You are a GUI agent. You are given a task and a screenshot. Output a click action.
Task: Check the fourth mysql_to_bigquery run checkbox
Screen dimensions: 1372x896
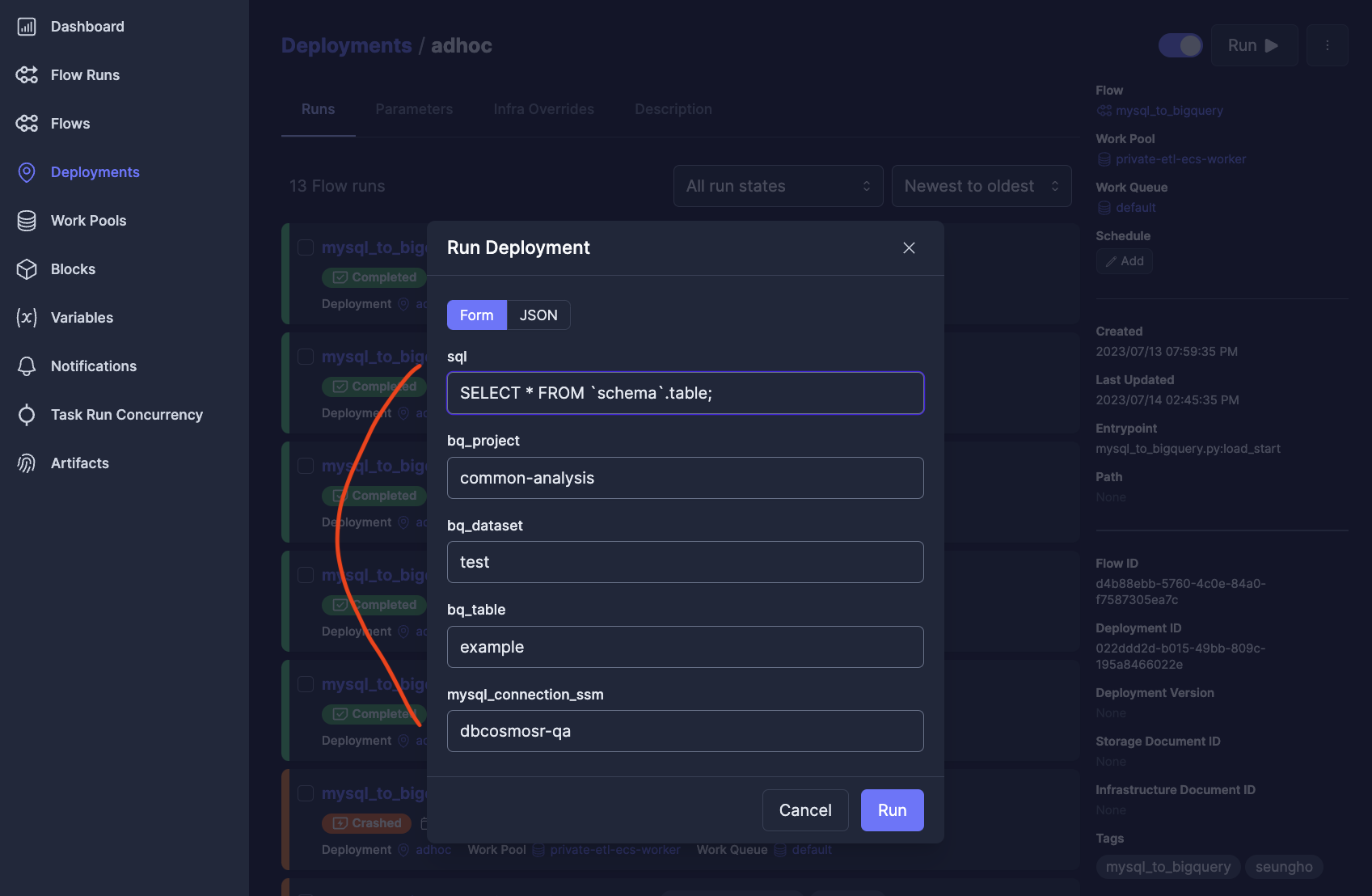[306, 575]
